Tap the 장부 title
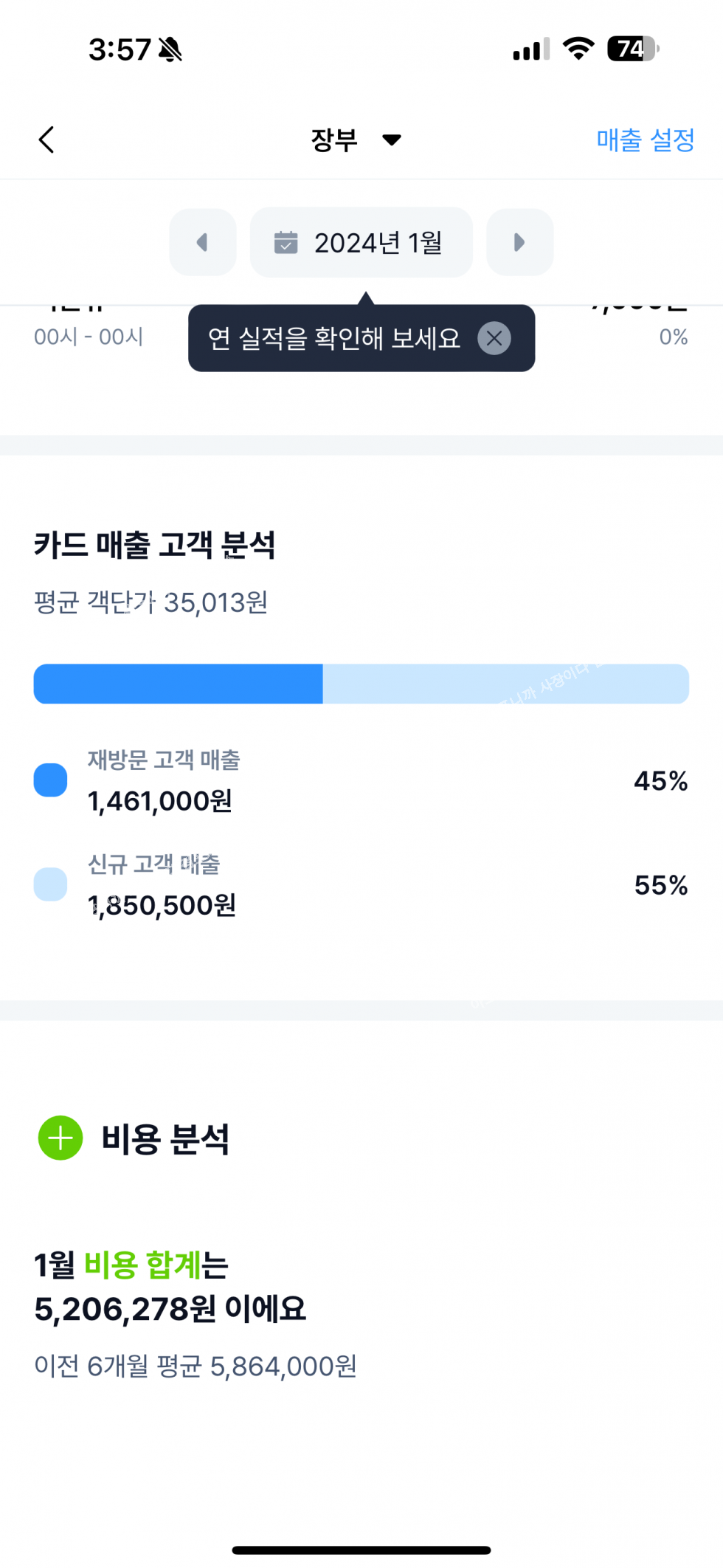Viewport: 723px width, 1568px height. (334, 140)
